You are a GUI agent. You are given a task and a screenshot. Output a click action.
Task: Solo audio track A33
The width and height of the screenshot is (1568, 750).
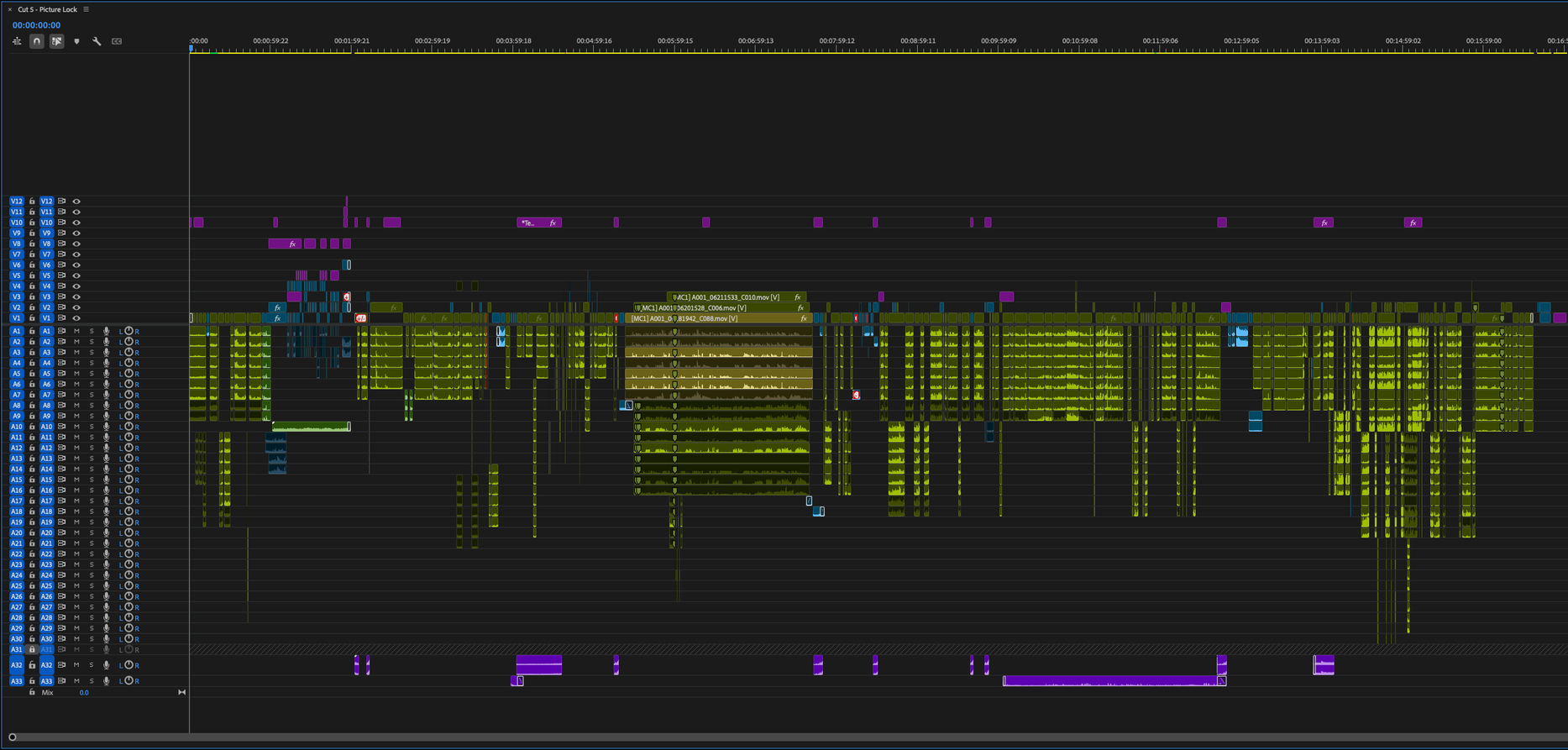point(92,681)
